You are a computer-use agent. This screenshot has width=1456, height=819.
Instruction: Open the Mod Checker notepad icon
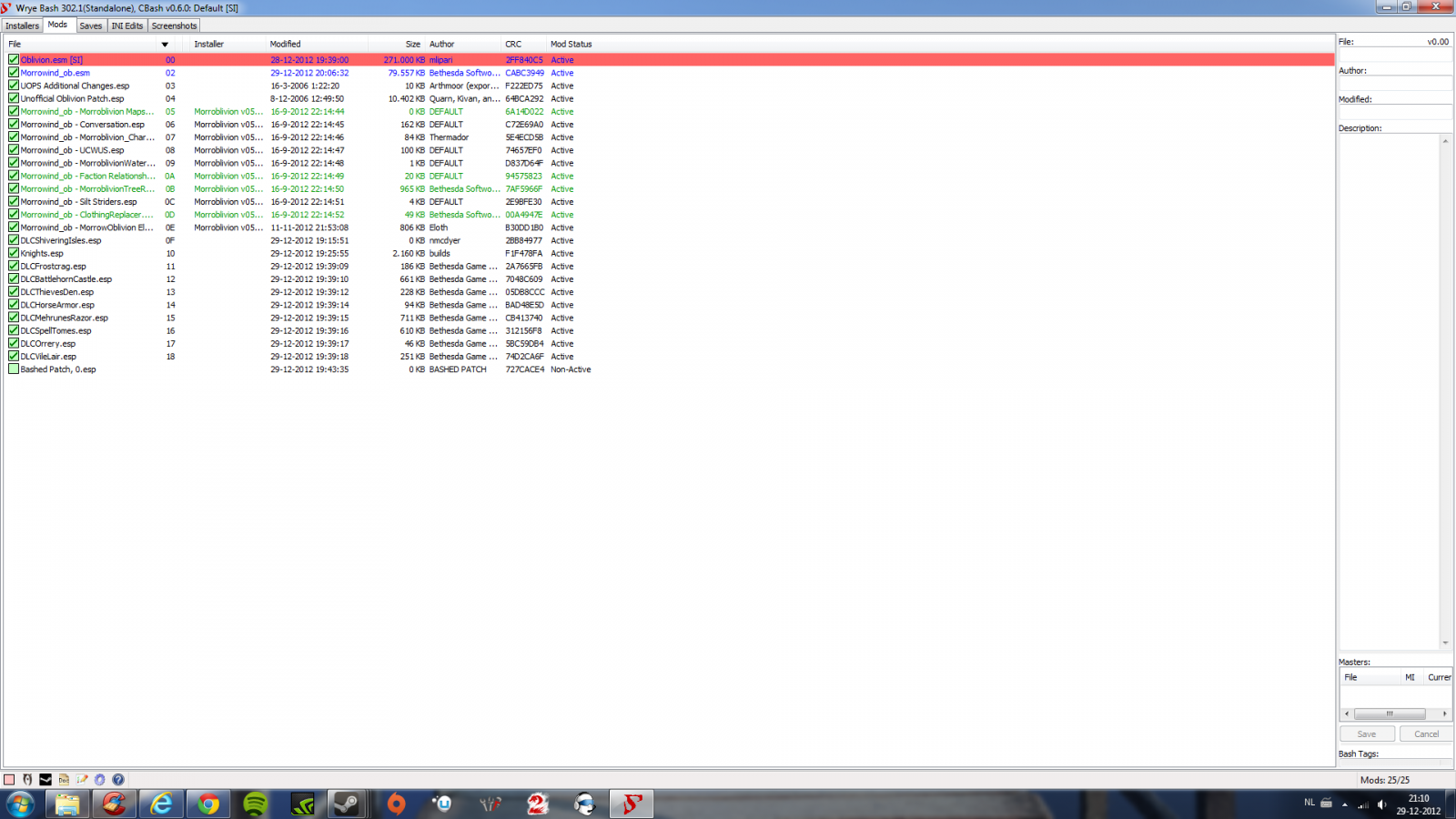point(82,780)
